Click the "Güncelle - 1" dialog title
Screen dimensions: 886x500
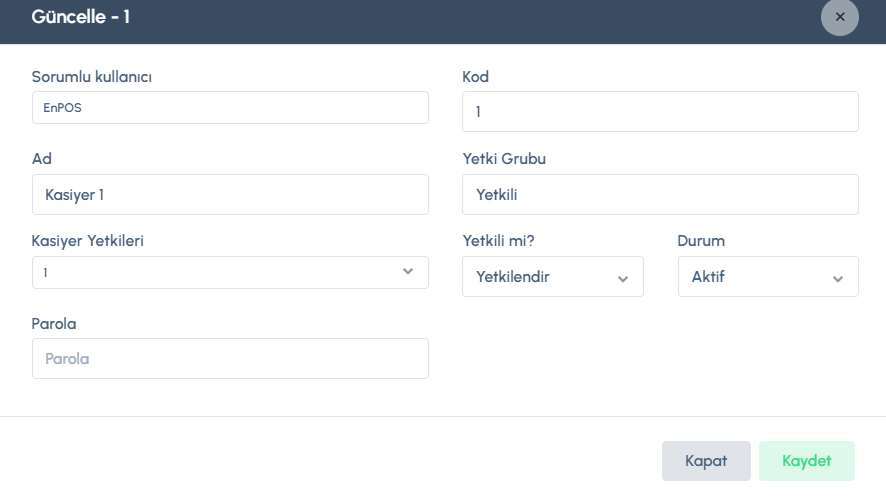pyautogui.click(x=81, y=18)
